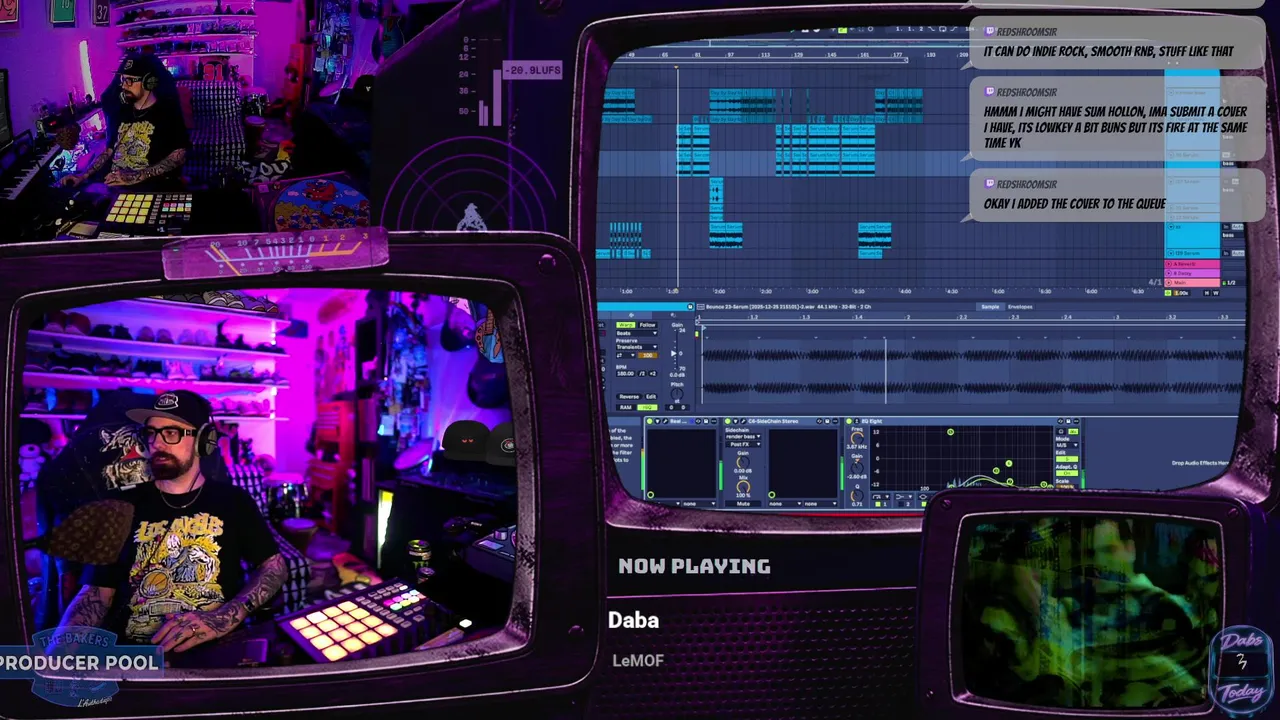
Task: Click the clip Gain slider
Action: tap(674, 353)
